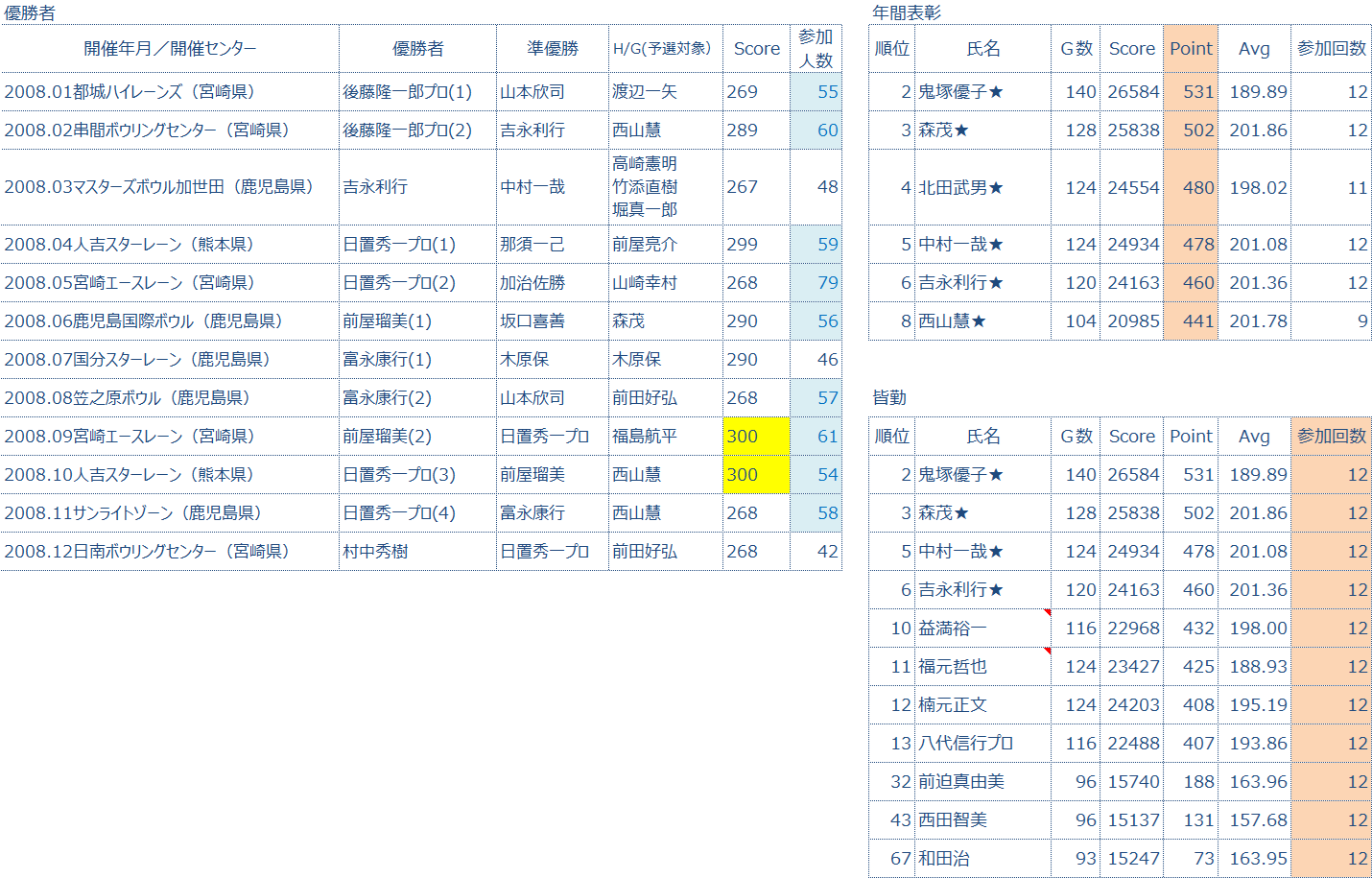The width and height of the screenshot is (1372, 878).
Task: Click the yellow 300 score for 2008.09
Action: click(x=756, y=436)
